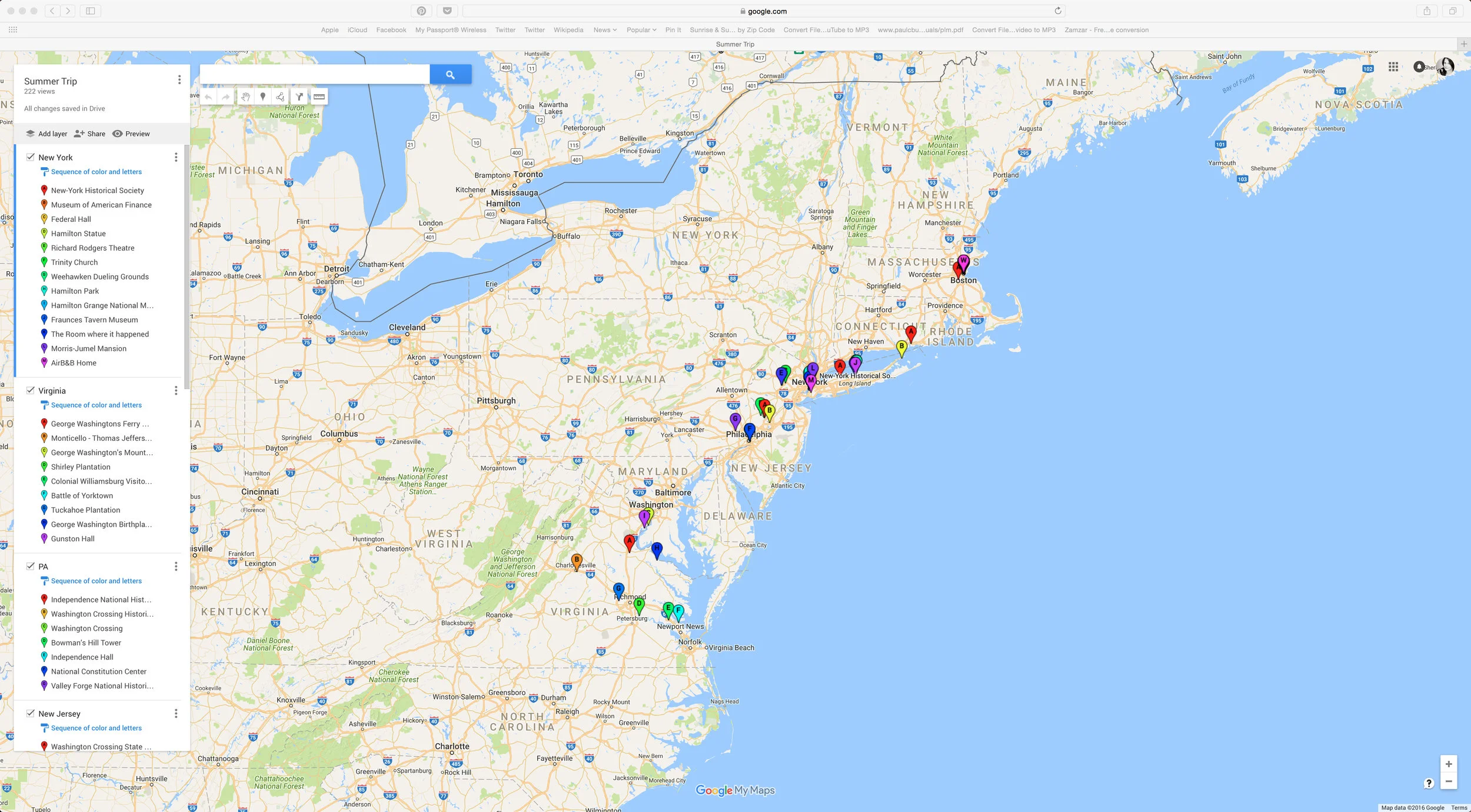Click the Safari google.com address bar
Screen dimensions: 1471x812
(x=763, y=11)
